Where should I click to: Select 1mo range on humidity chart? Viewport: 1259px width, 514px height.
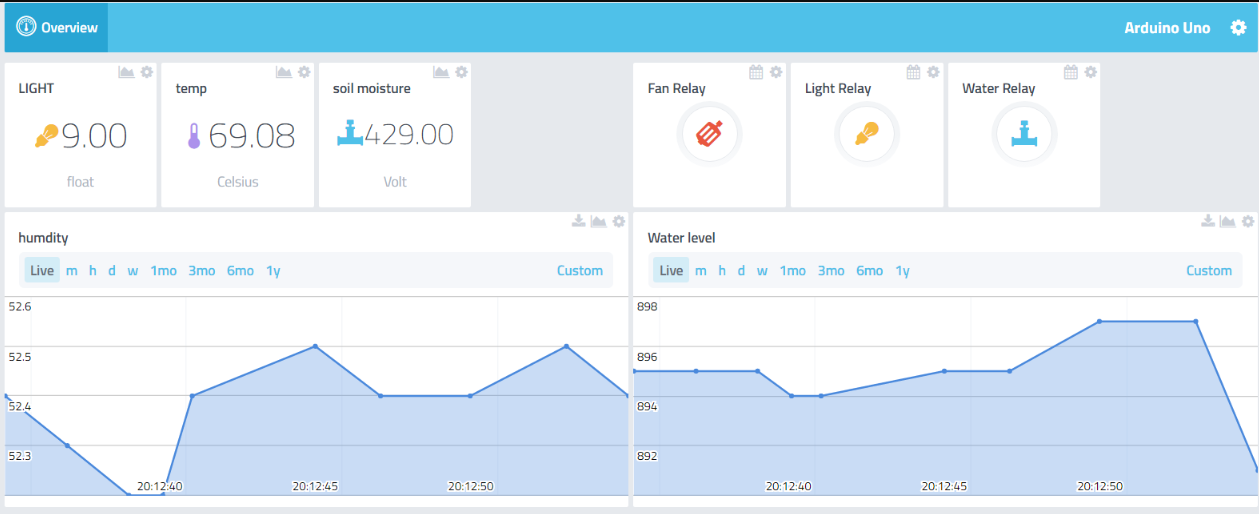coord(163,271)
